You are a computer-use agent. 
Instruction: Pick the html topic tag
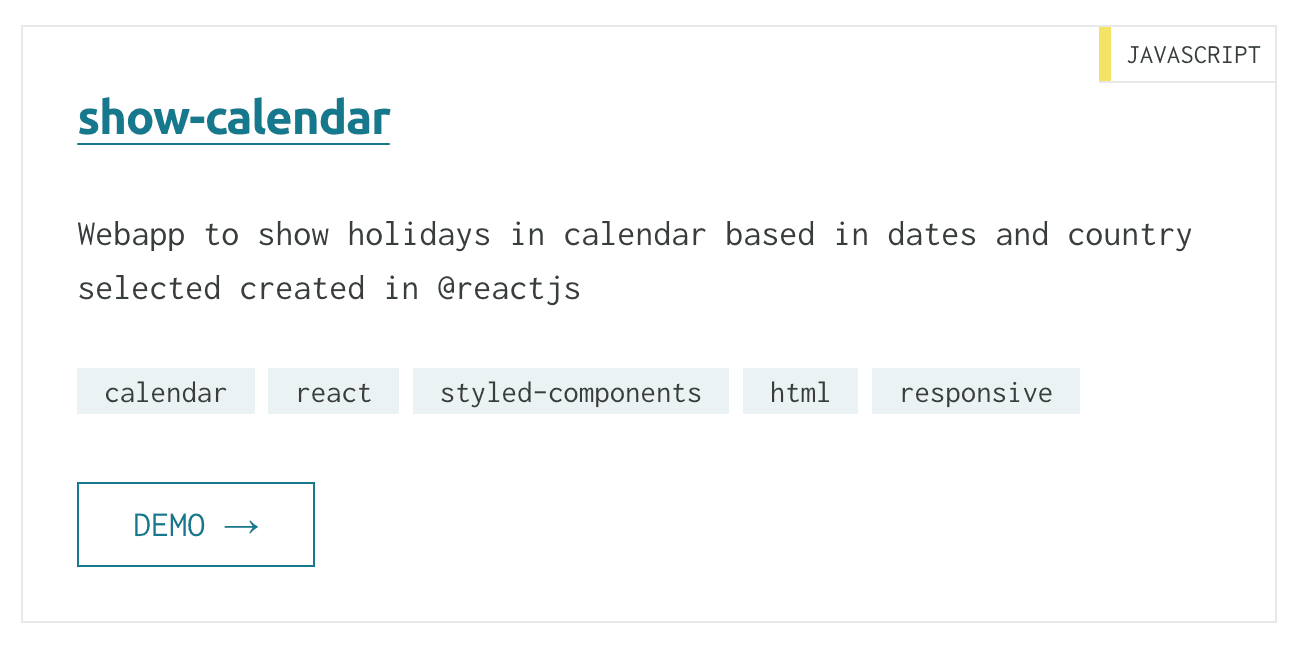click(800, 391)
